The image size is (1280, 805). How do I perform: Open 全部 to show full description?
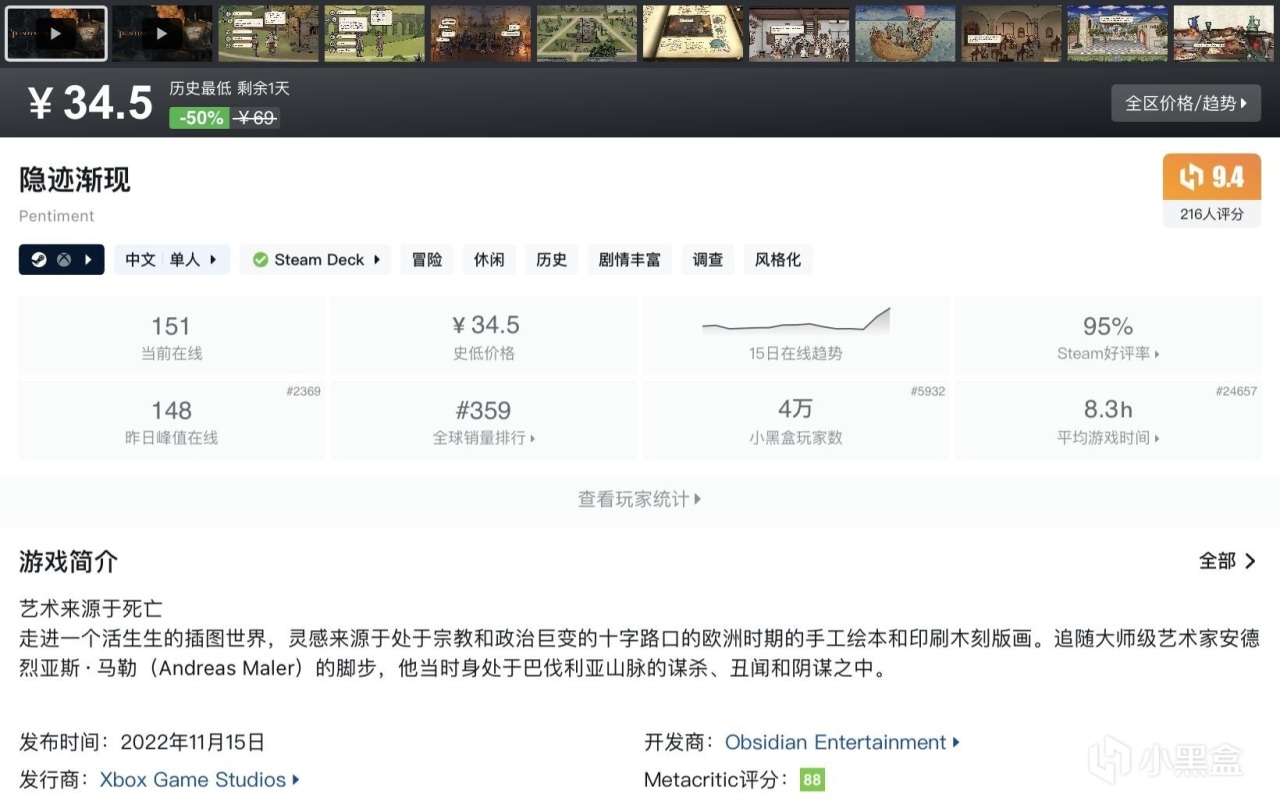click(x=1228, y=561)
